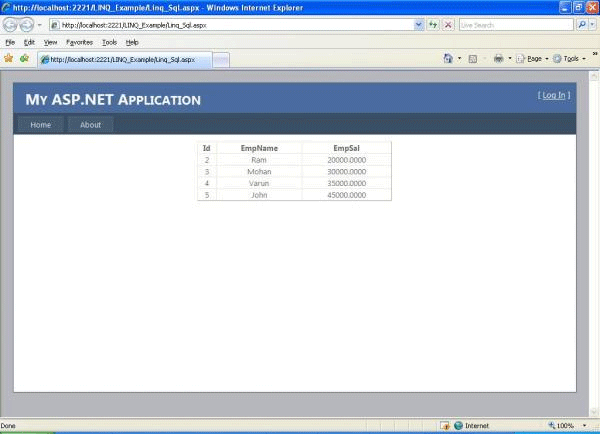Click the browser Forward arrow button
Image resolution: width=600 pixels, height=434 pixels.
(26, 25)
